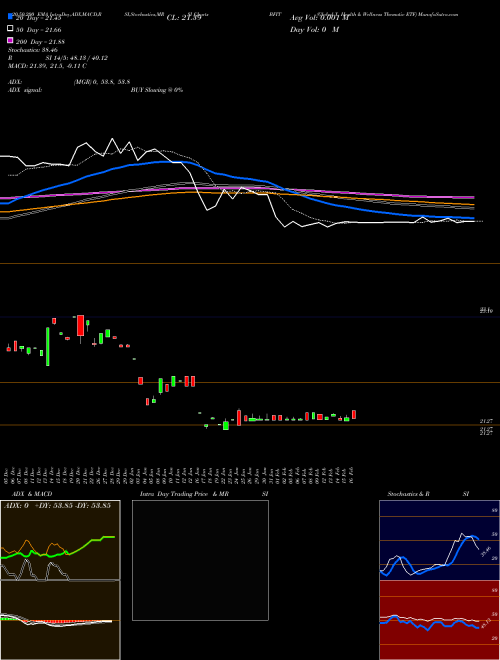Click the 'ADX: 0 +DY: 53.85 -DY: 53.85' header
This screenshot has height=660, width=500.
[x=57, y=505]
